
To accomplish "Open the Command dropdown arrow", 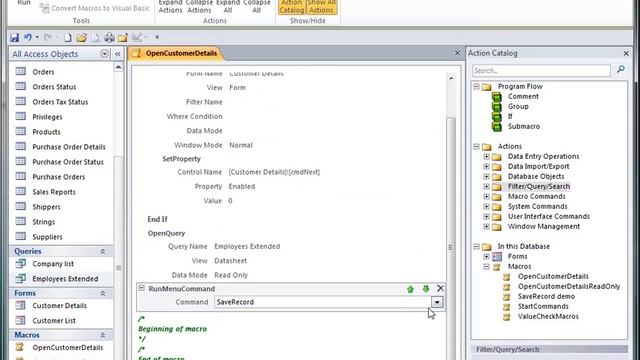I will click(437, 302).
